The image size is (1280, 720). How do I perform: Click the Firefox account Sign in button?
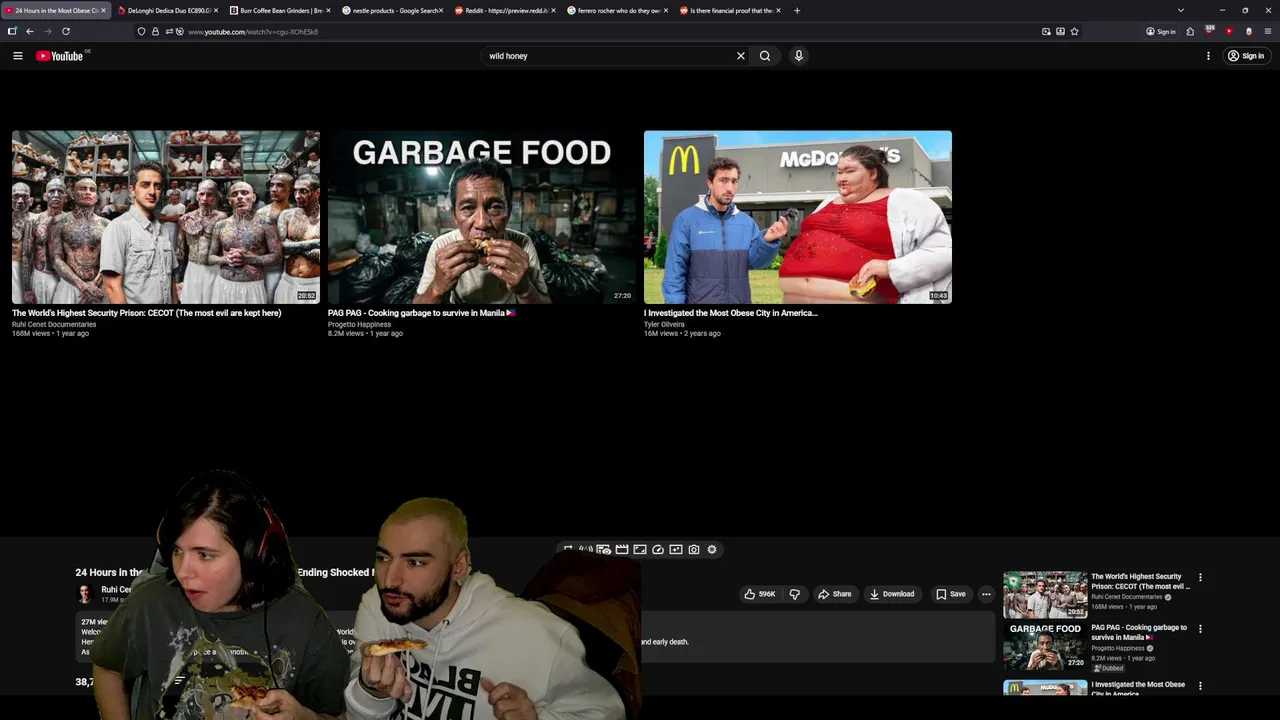(x=1161, y=32)
